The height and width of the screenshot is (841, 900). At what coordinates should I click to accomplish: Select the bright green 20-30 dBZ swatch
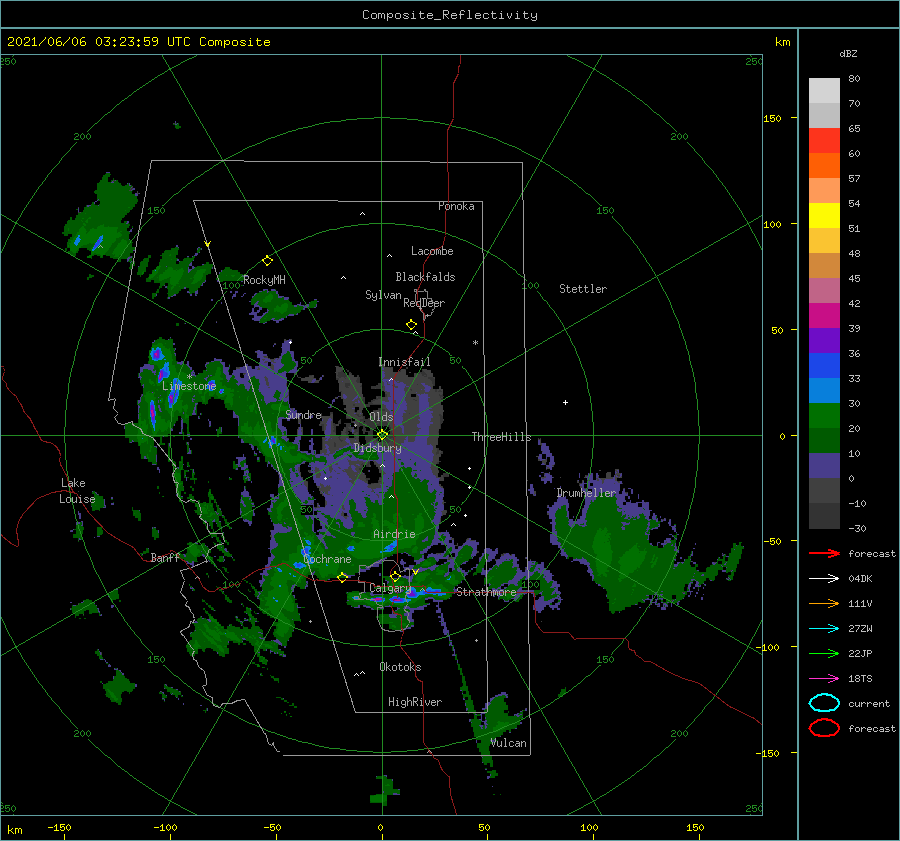click(x=824, y=415)
